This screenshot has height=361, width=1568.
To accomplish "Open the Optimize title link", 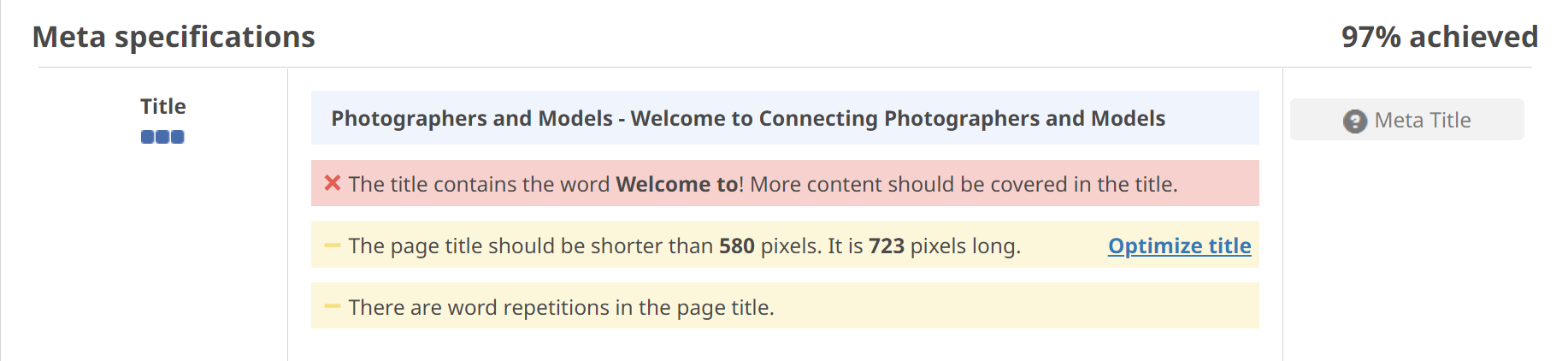I will (x=1179, y=246).
